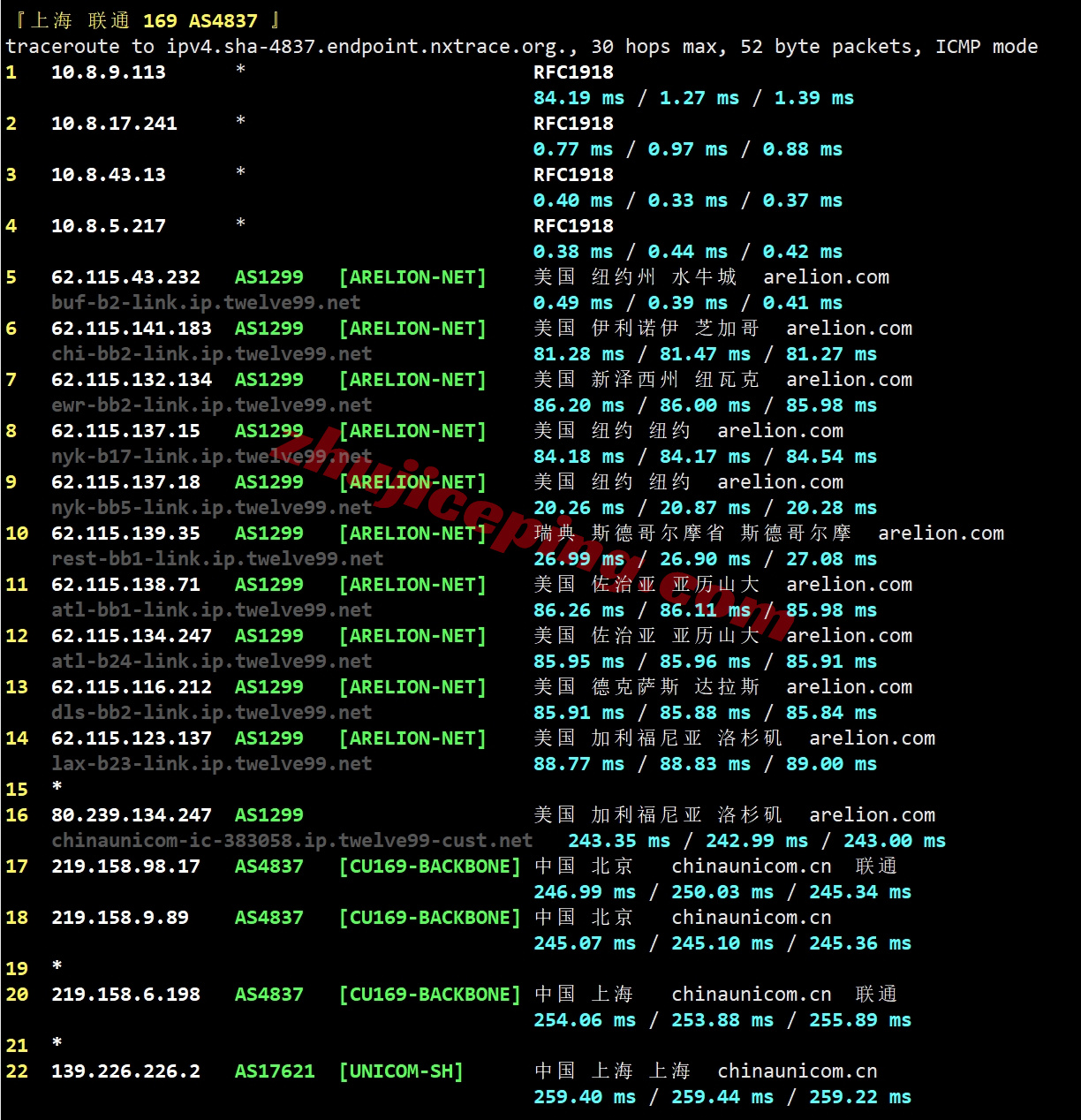
Task: Click hostname nyk-b17-link.ip.twelve99.net
Action: click(212, 457)
